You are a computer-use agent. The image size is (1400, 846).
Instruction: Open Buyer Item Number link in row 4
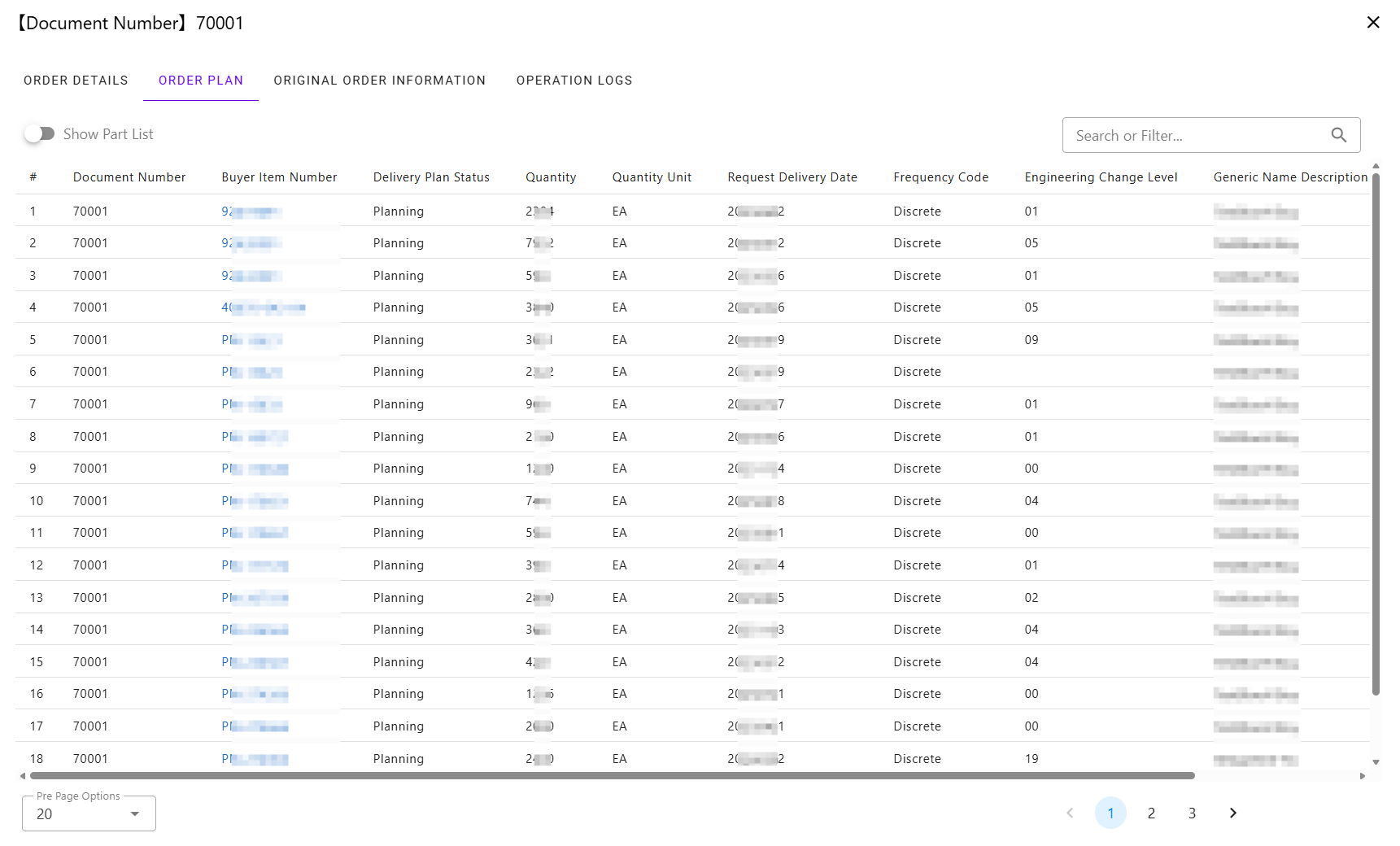click(x=263, y=307)
